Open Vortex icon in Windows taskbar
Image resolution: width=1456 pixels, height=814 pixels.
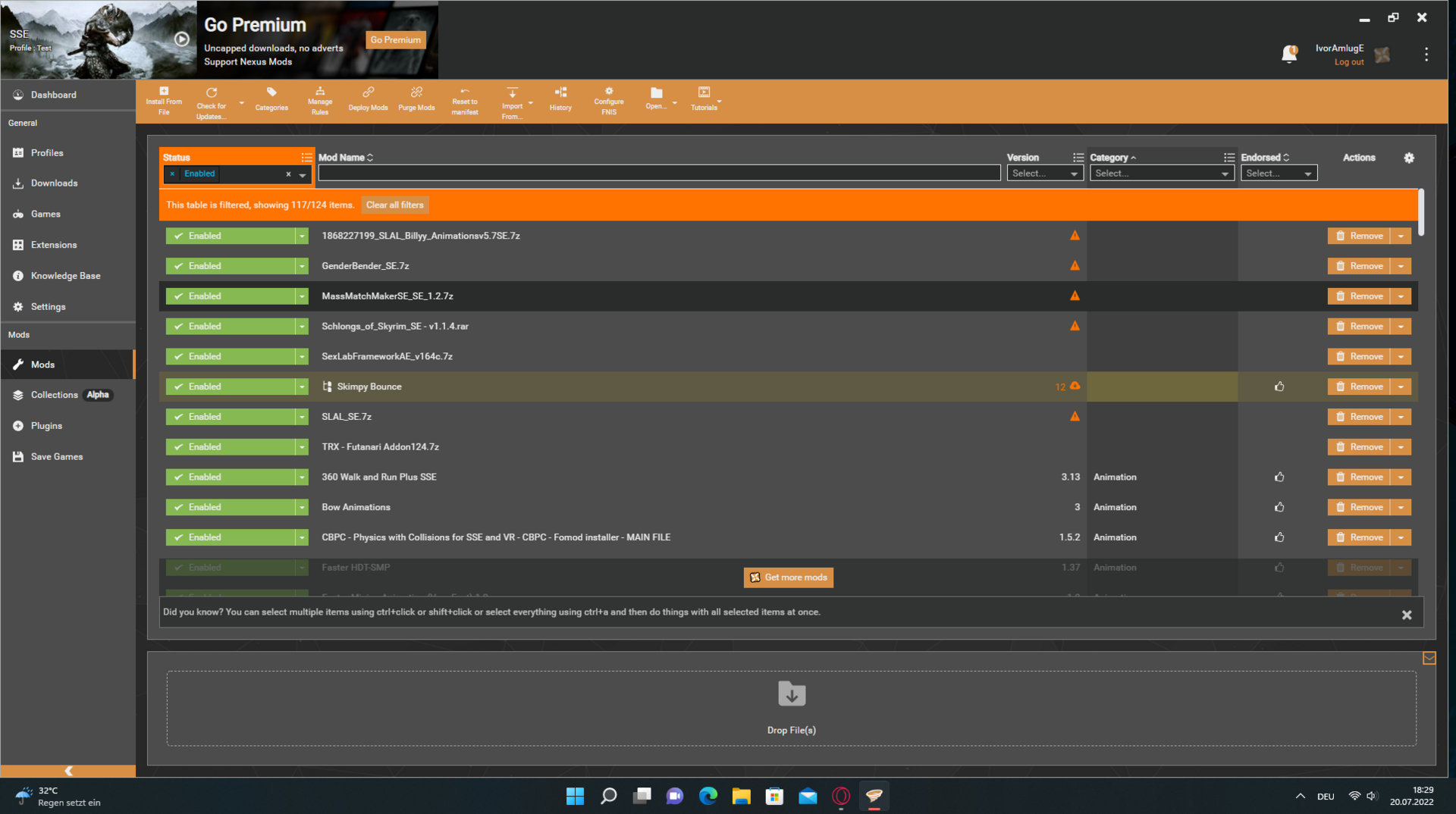874,796
